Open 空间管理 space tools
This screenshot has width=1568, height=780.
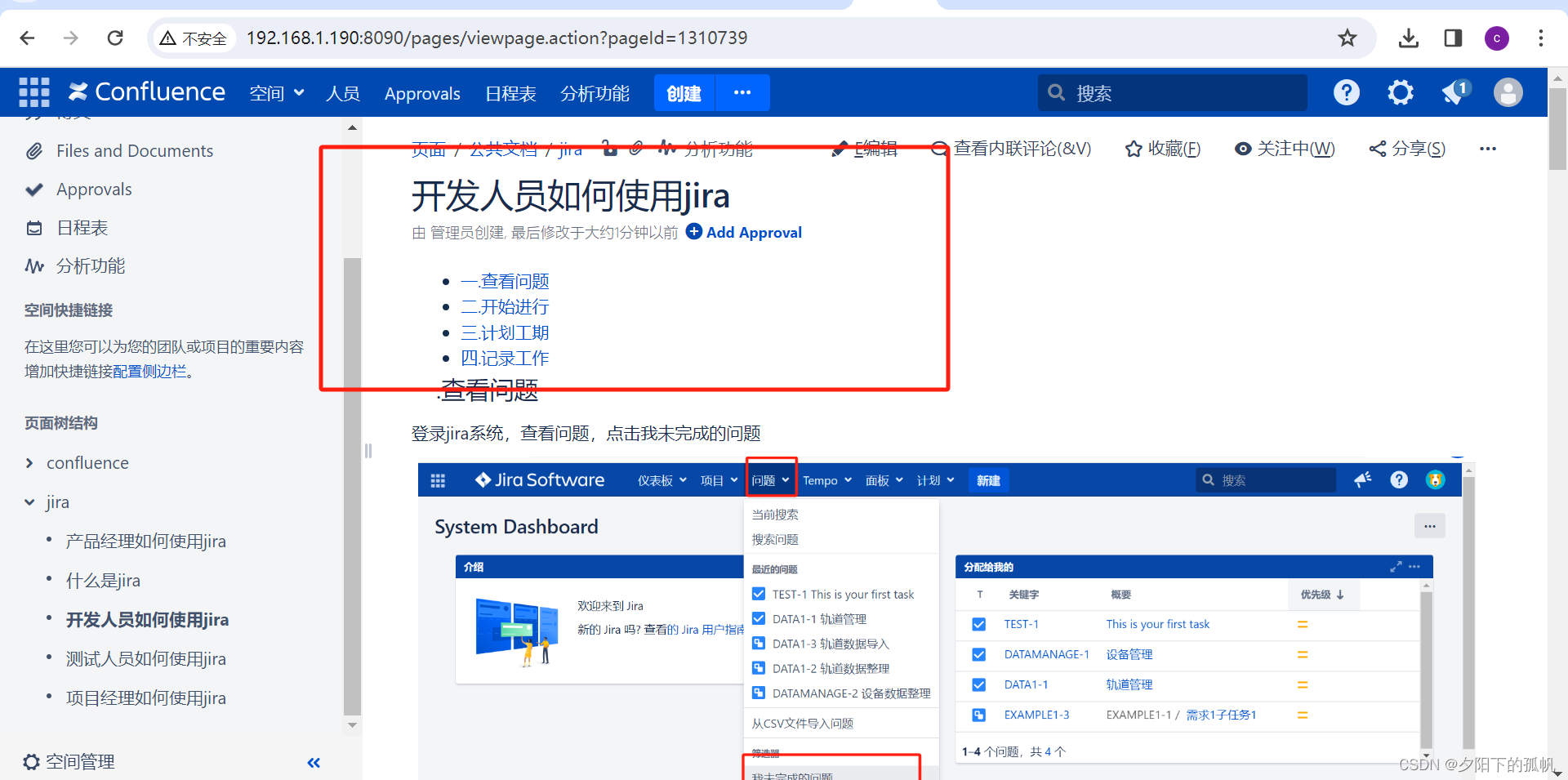click(x=69, y=762)
